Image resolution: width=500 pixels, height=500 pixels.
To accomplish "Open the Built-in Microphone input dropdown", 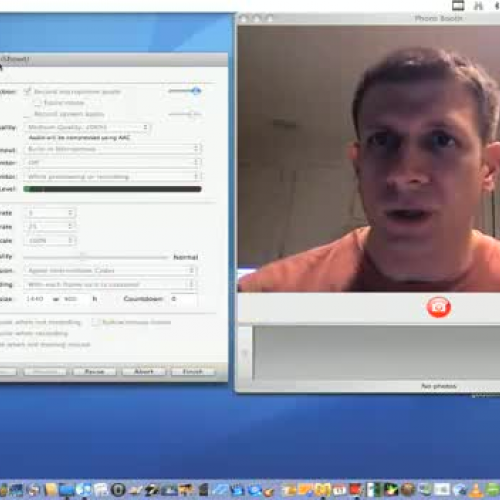I will coord(112,149).
